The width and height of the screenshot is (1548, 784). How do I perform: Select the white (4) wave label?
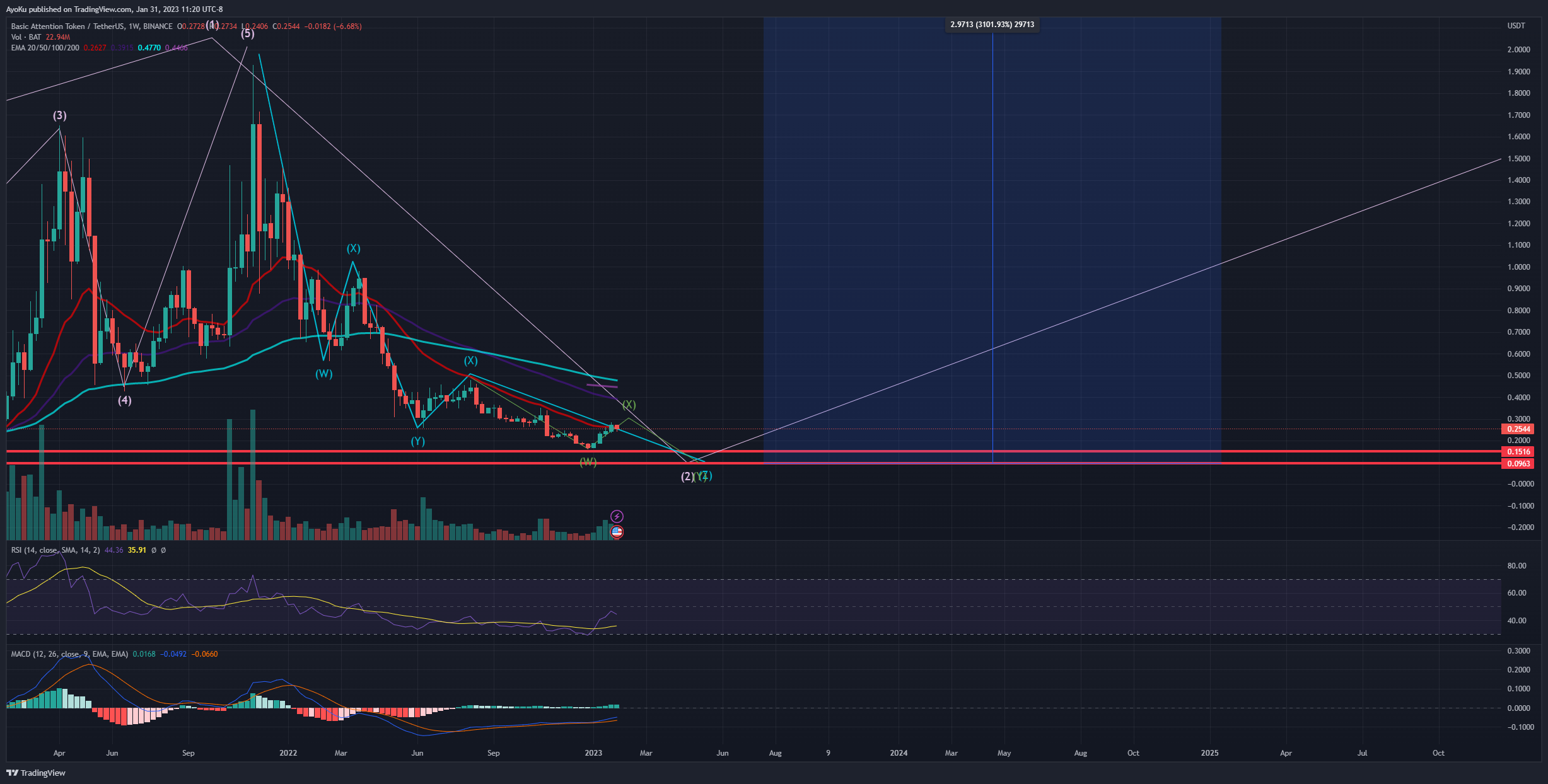coord(125,401)
